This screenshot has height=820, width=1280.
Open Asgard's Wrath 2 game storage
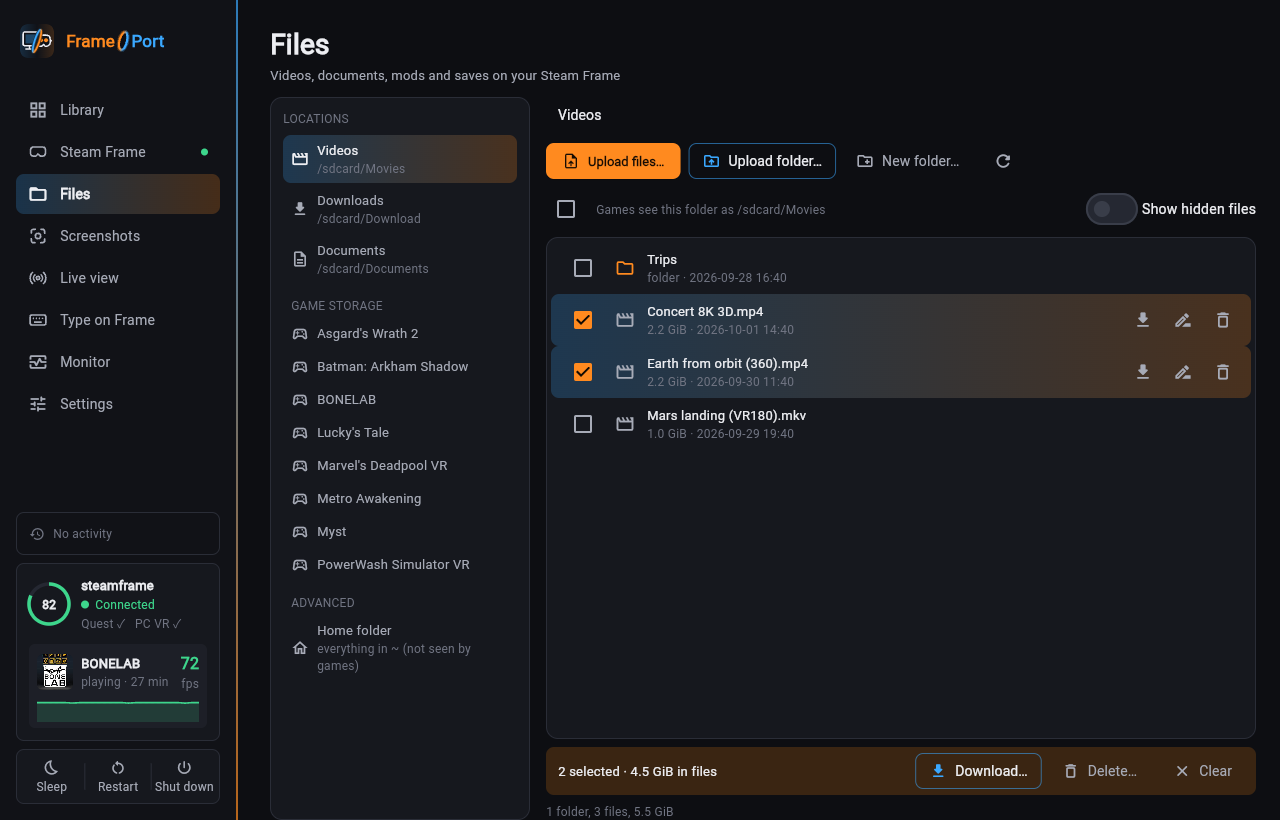click(400, 333)
